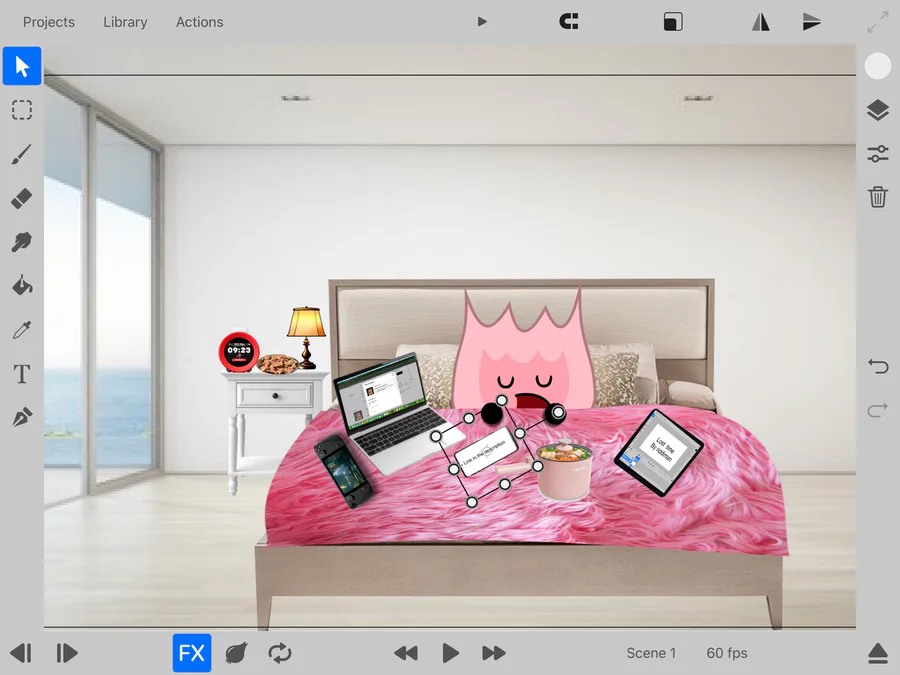Undo the last action

coord(878,366)
